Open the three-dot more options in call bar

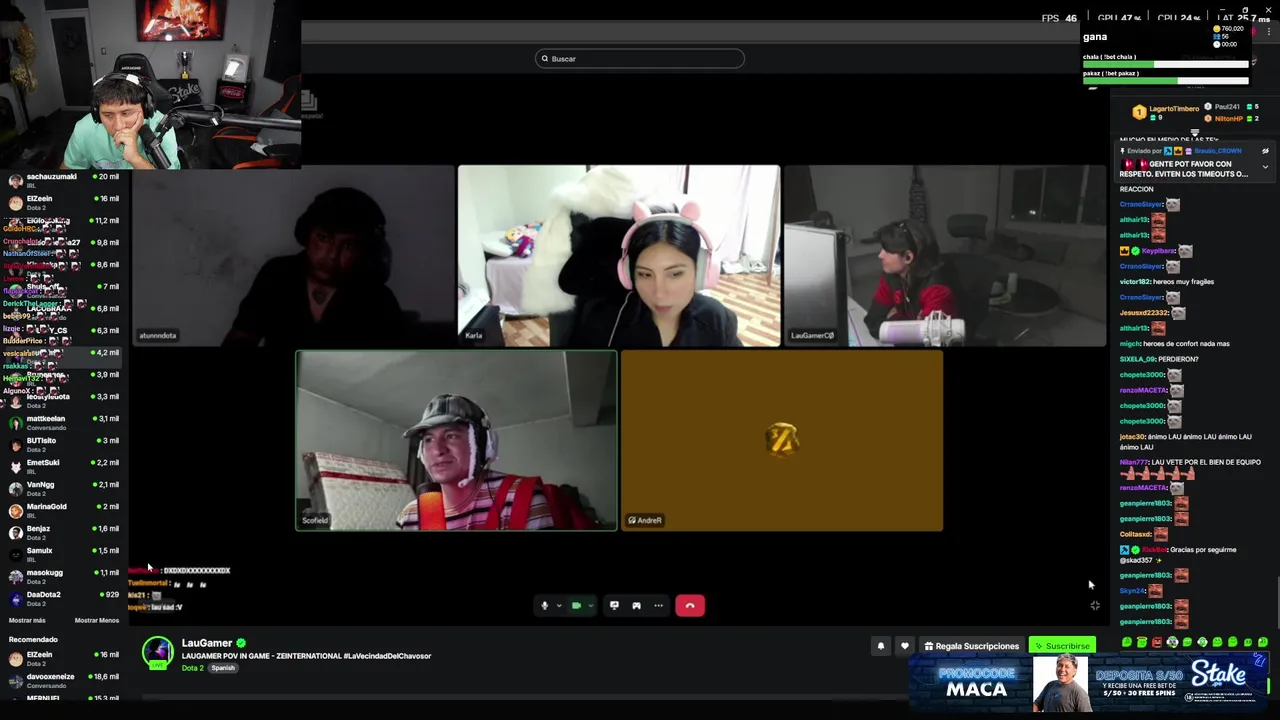(658, 605)
